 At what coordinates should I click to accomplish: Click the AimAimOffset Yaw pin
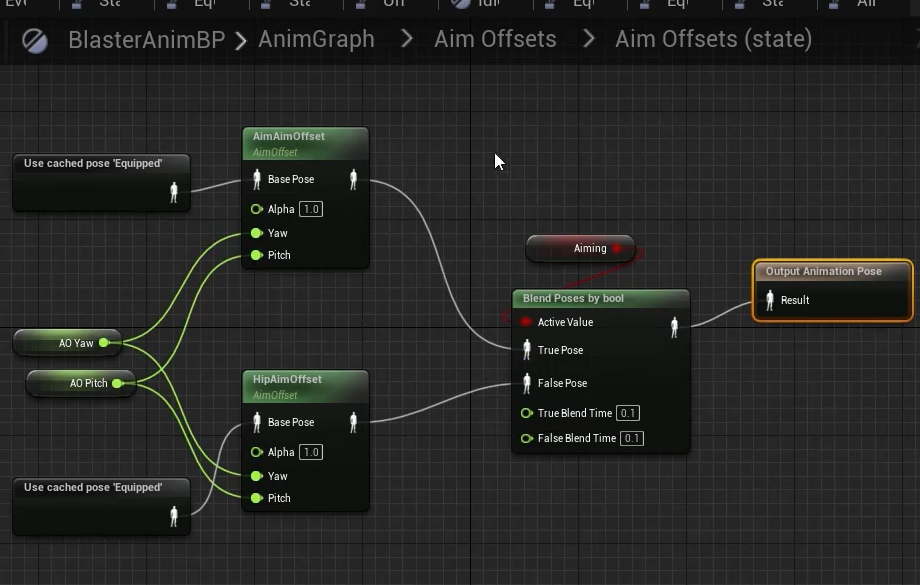[x=256, y=233]
